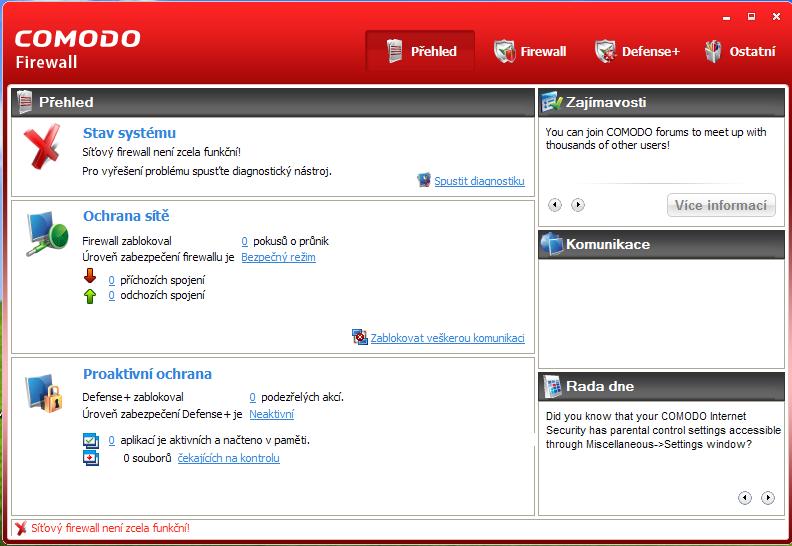Image resolution: width=792 pixels, height=546 pixels.
Task: Click the Rada dne header icon
Action: (x=553, y=386)
